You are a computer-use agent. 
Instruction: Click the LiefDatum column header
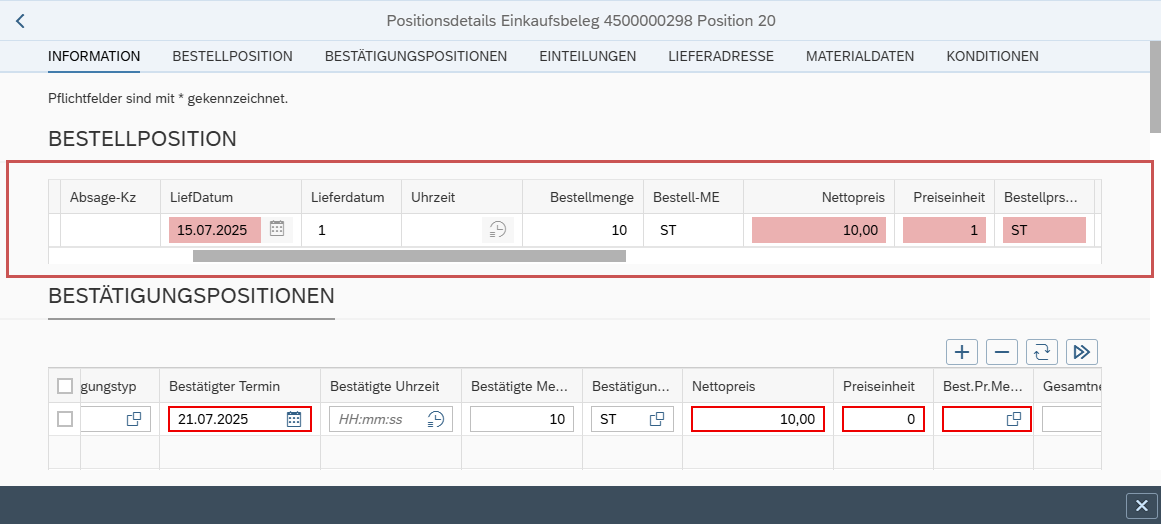coord(231,197)
